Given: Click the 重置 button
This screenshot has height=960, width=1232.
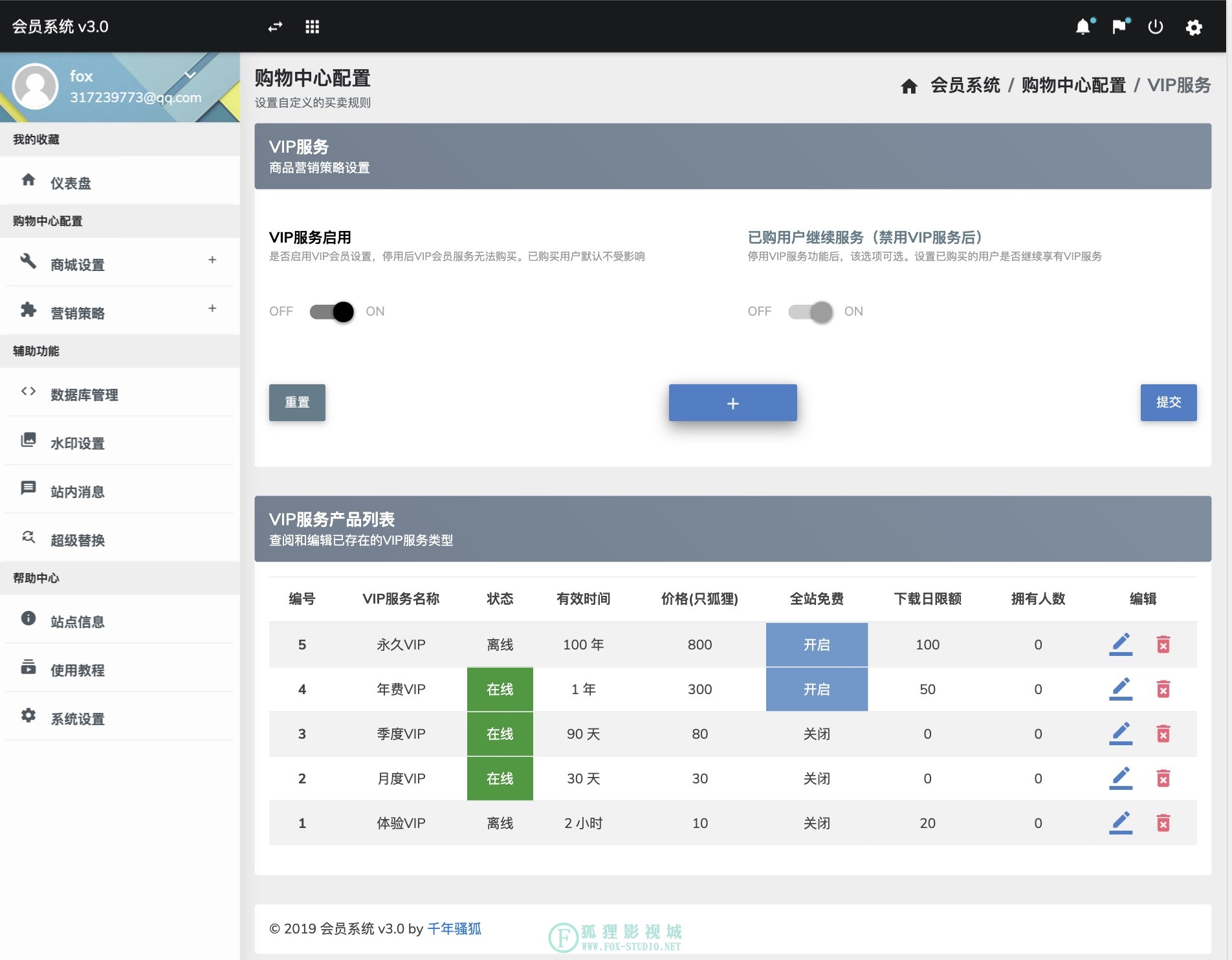Looking at the screenshot, I should click(x=297, y=402).
